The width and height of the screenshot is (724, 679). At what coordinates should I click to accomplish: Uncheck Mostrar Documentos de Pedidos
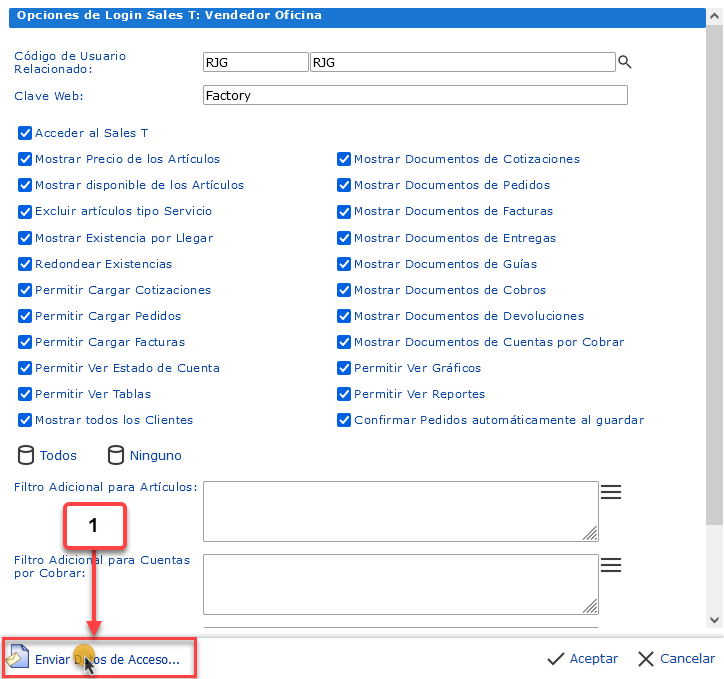(x=344, y=185)
